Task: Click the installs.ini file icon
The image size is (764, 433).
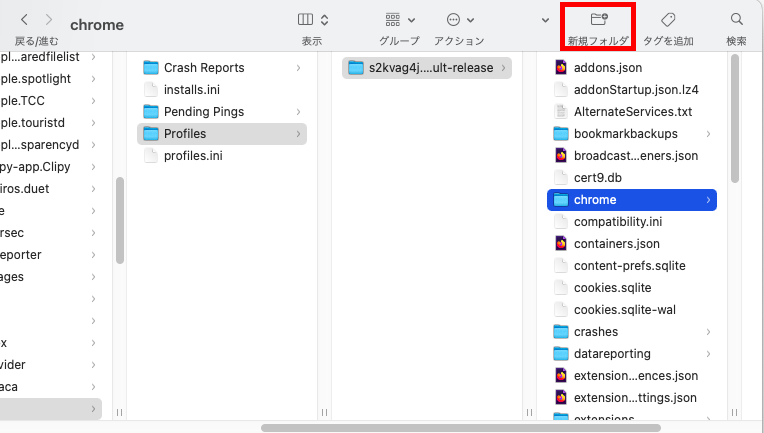Action: click(151, 90)
